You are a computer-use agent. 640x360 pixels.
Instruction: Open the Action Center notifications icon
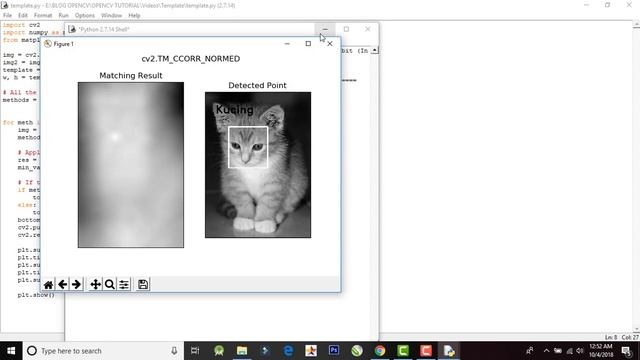pyautogui.click(x=627, y=351)
